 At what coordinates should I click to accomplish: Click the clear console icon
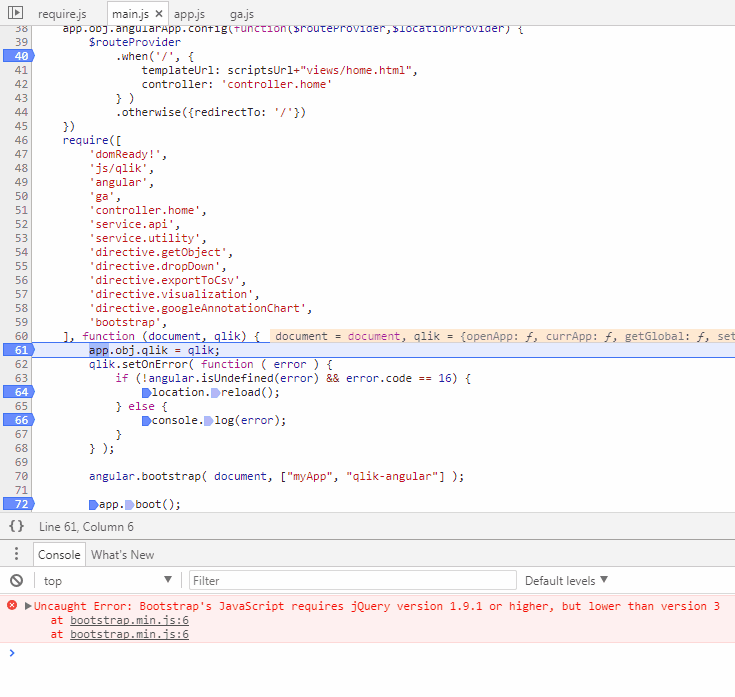point(16,581)
